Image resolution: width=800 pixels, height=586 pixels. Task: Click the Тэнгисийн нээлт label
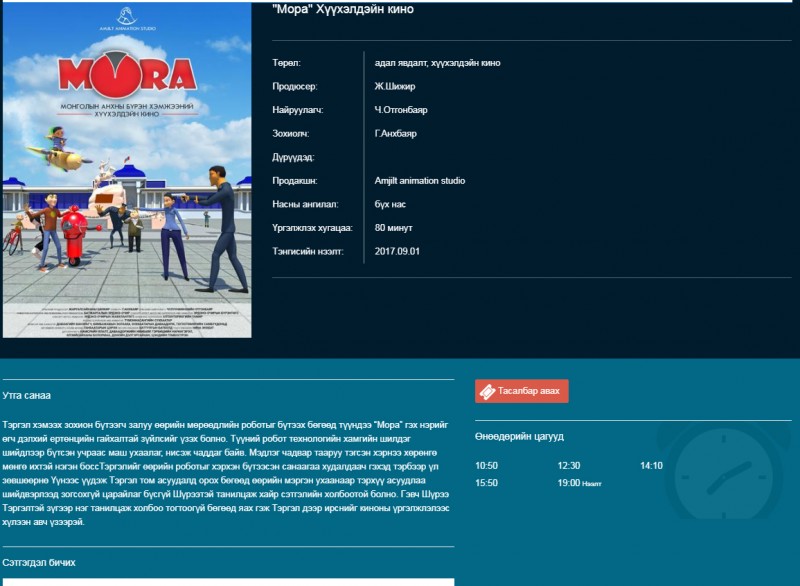(308, 251)
